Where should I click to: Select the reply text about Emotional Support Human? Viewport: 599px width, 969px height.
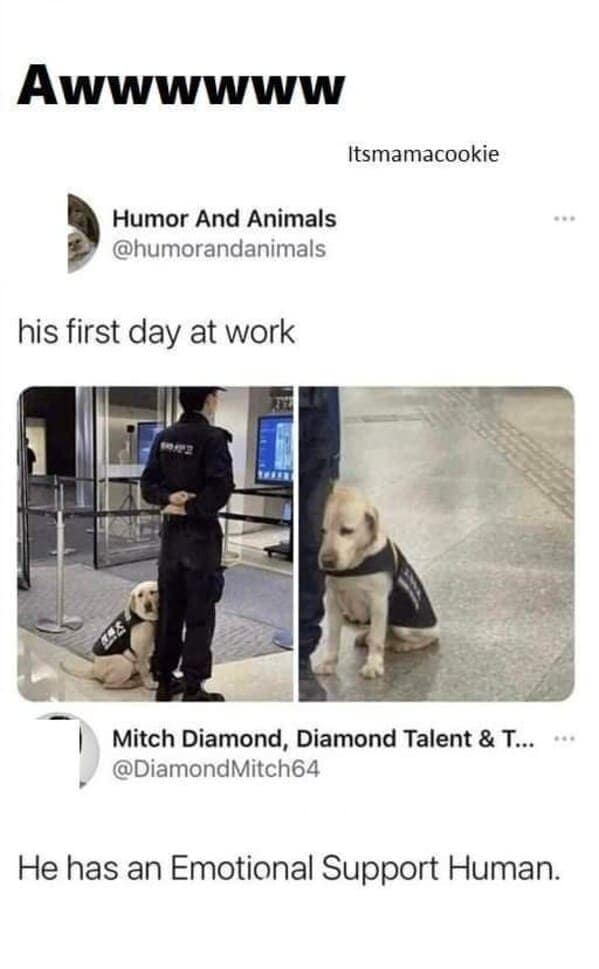coord(289,868)
